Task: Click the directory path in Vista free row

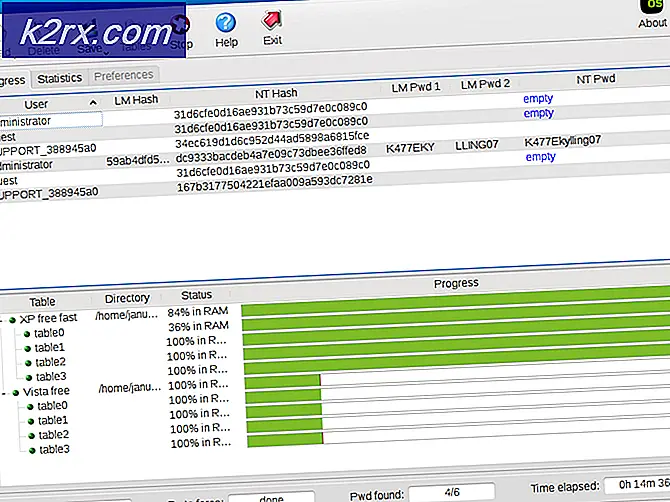Action: pos(130,388)
